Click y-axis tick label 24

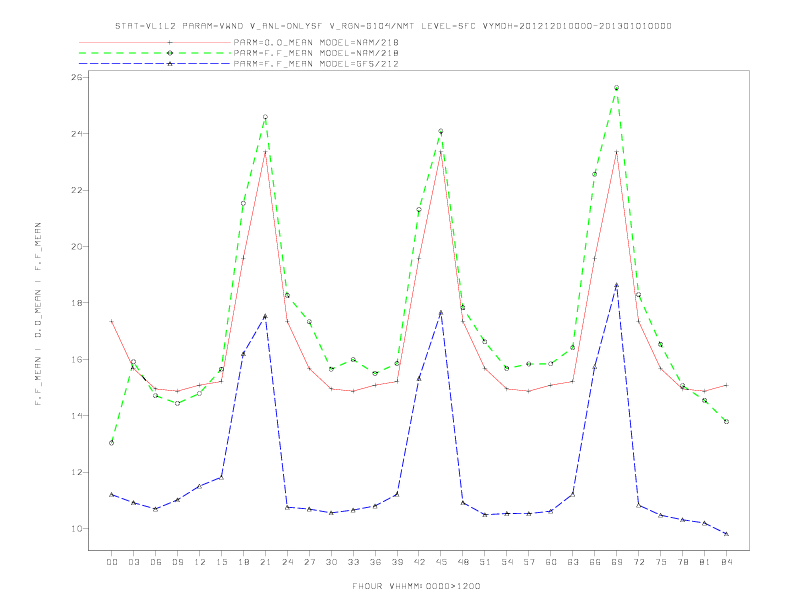point(77,134)
